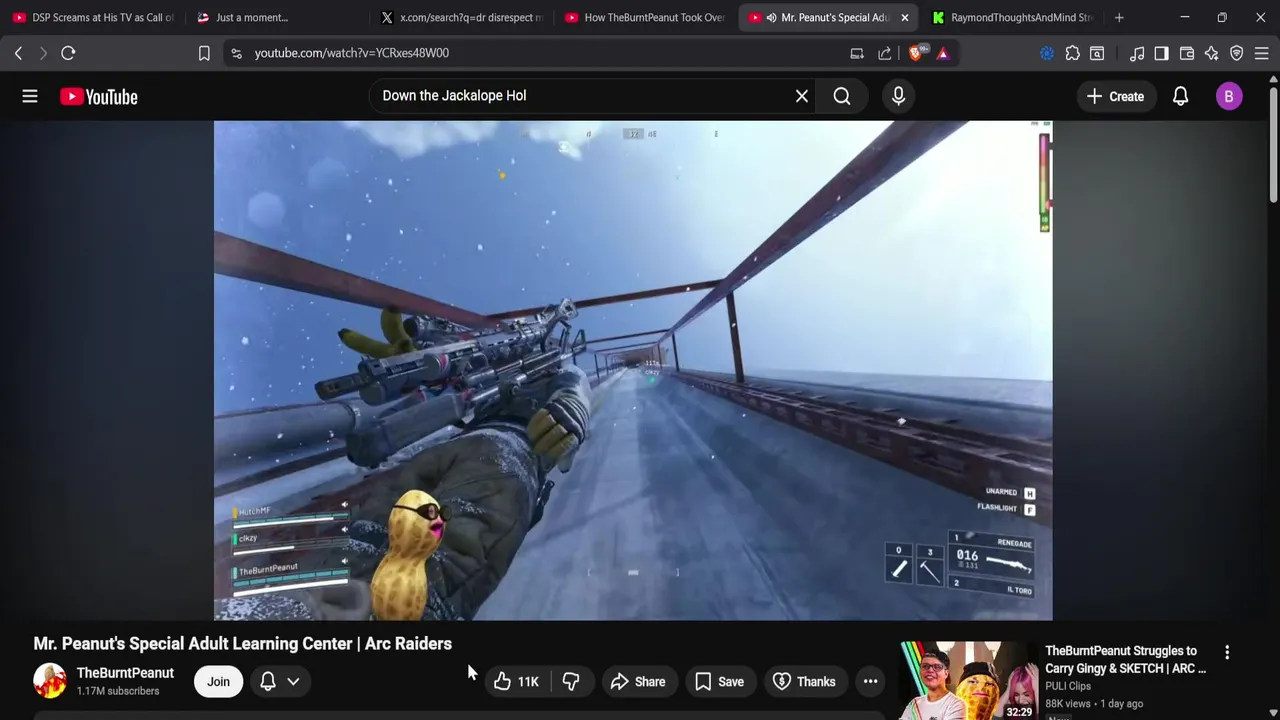Viewport: 1280px width, 720px height.
Task: Go back in browser history
Action: 18,53
